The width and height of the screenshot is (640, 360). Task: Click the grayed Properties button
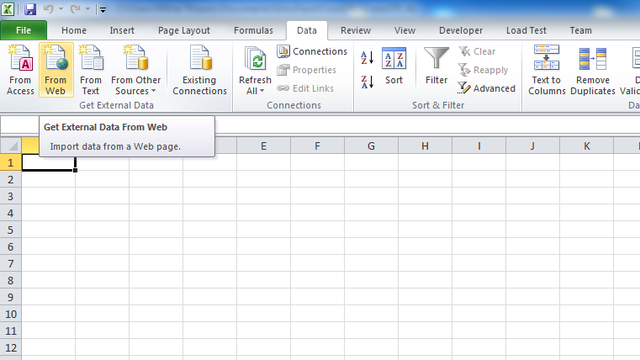pyautogui.click(x=307, y=70)
